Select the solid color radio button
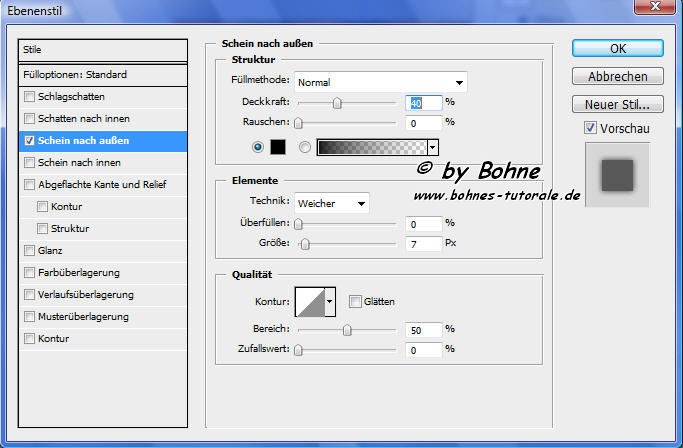683x448 pixels. 259,147
